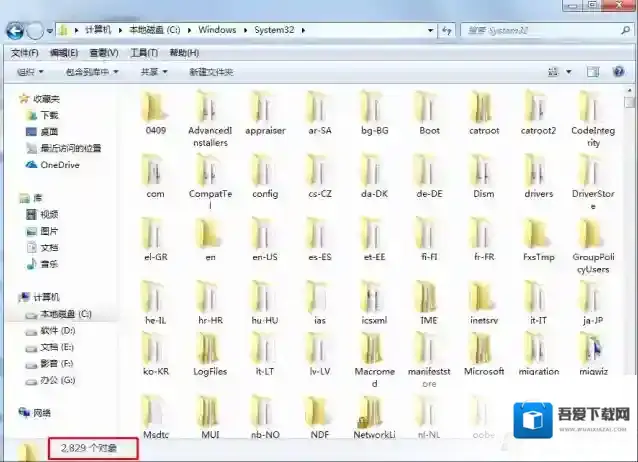Open the view options dropdown arrow
This screenshot has width=638, height=462.
tap(569, 72)
